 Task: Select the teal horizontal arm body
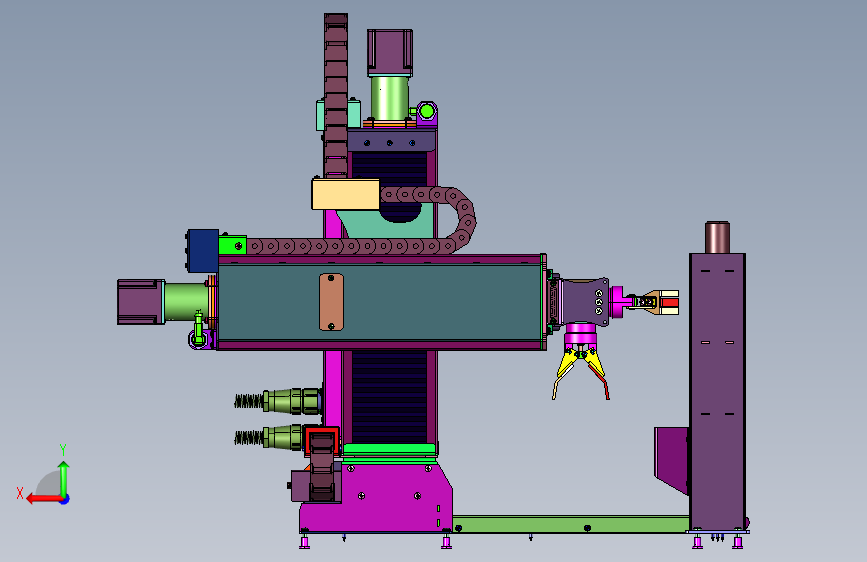[x=379, y=302]
